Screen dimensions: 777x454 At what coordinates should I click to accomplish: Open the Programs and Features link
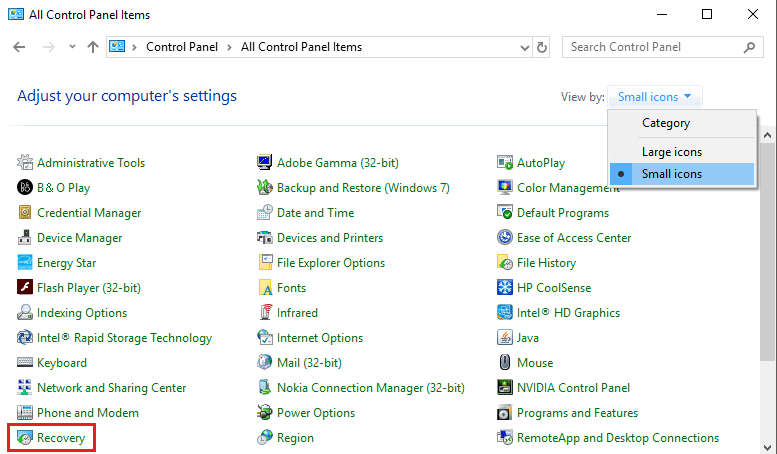577,413
